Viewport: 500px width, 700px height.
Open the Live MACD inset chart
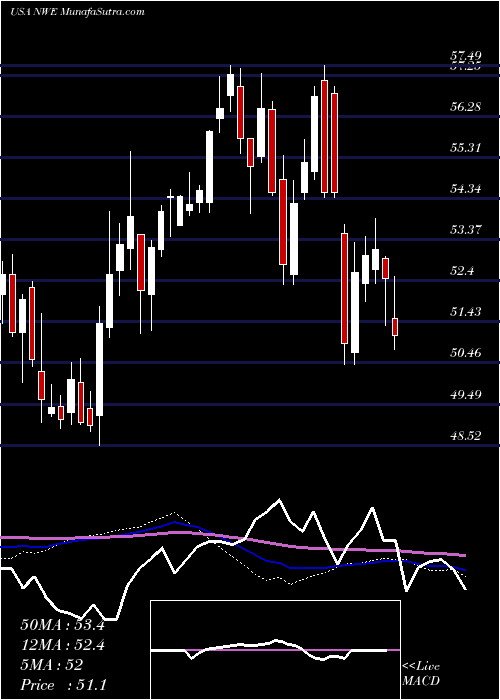pos(275,650)
